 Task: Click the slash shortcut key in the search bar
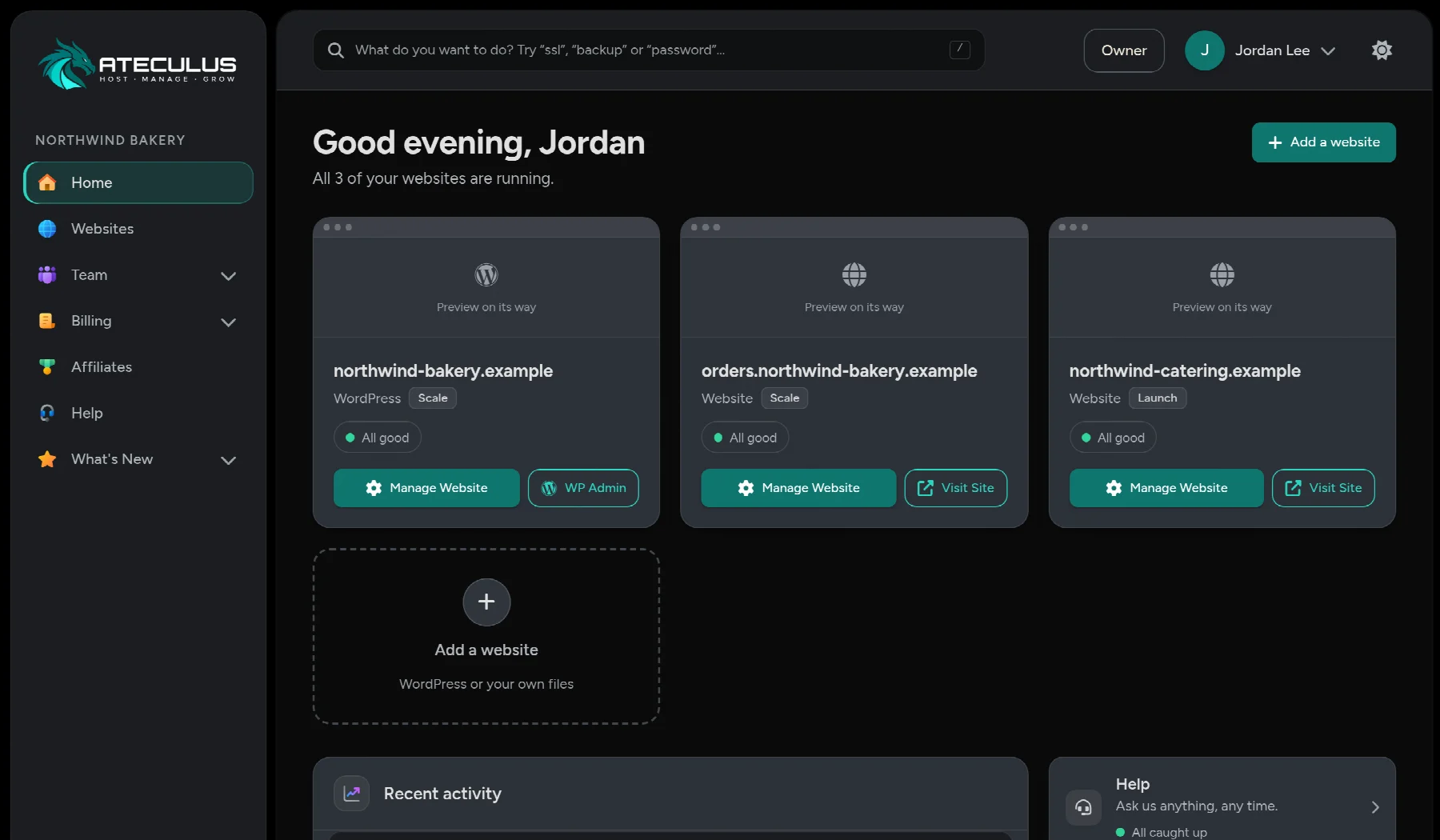[x=959, y=50]
